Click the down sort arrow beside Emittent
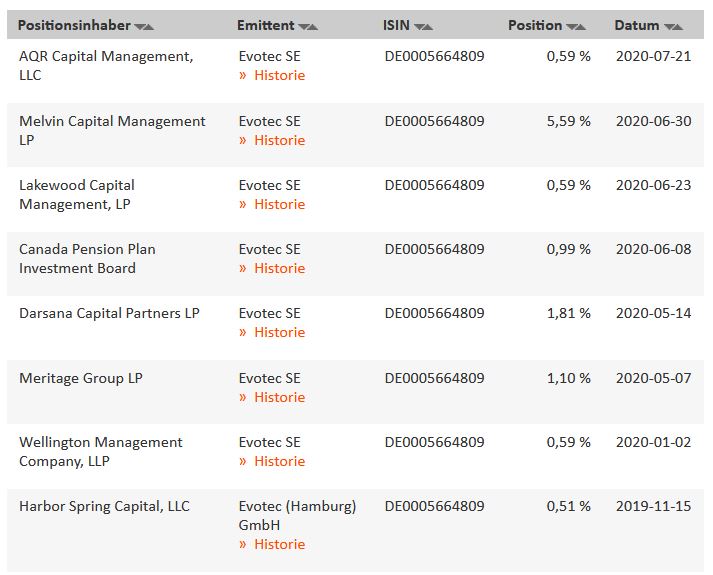This screenshot has height=575, width=713. point(303,27)
